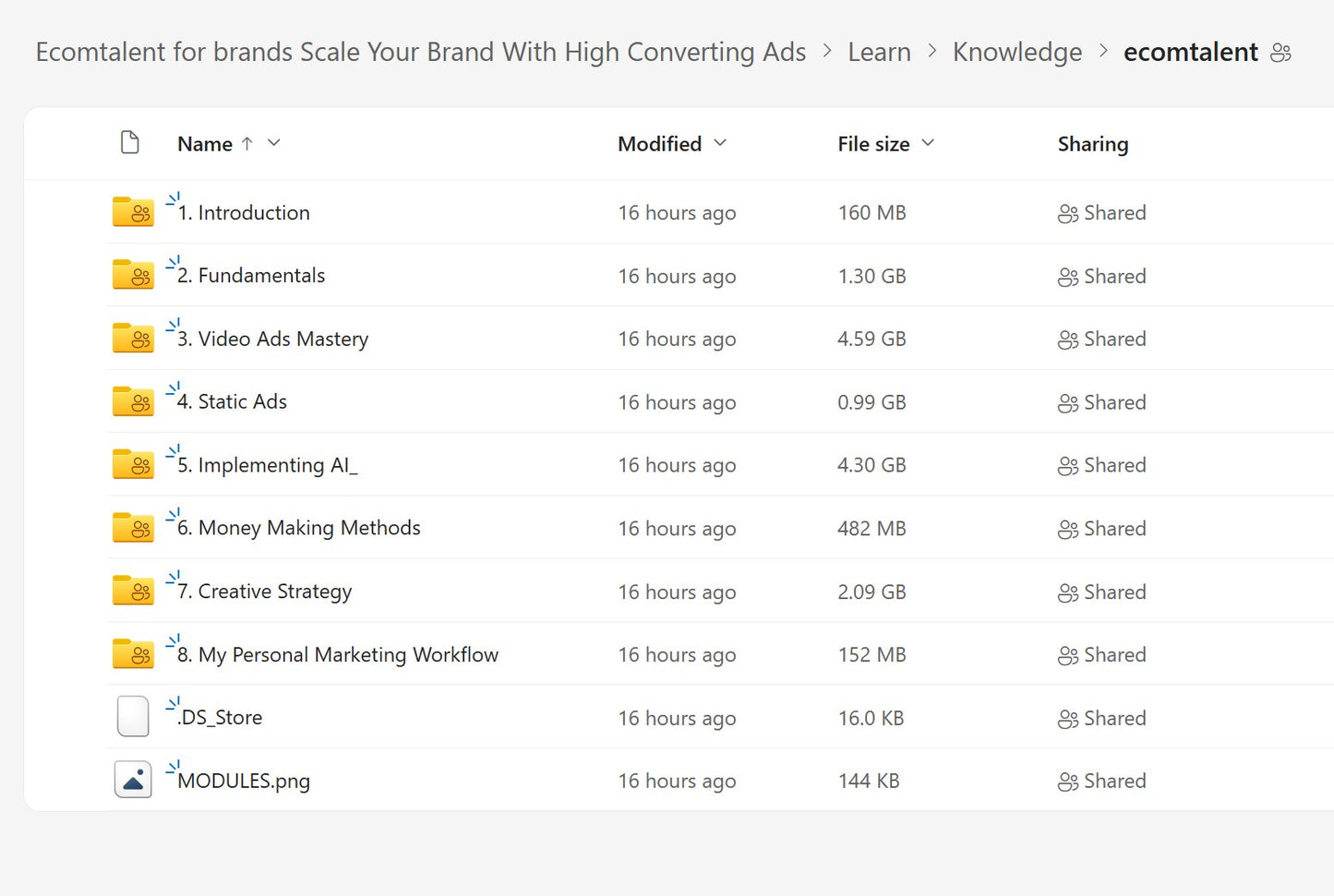Open the 7. Creative Strategy folder icon
The width and height of the screenshot is (1334, 896).
[133, 591]
